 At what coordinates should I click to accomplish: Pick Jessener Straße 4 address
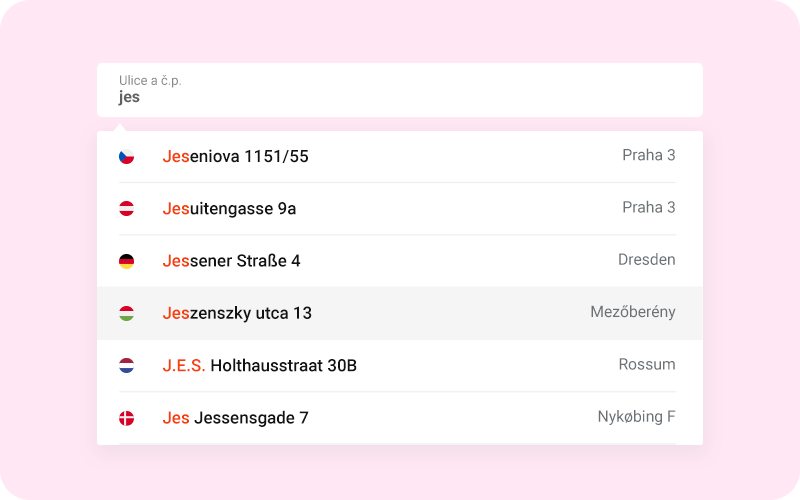point(231,261)
